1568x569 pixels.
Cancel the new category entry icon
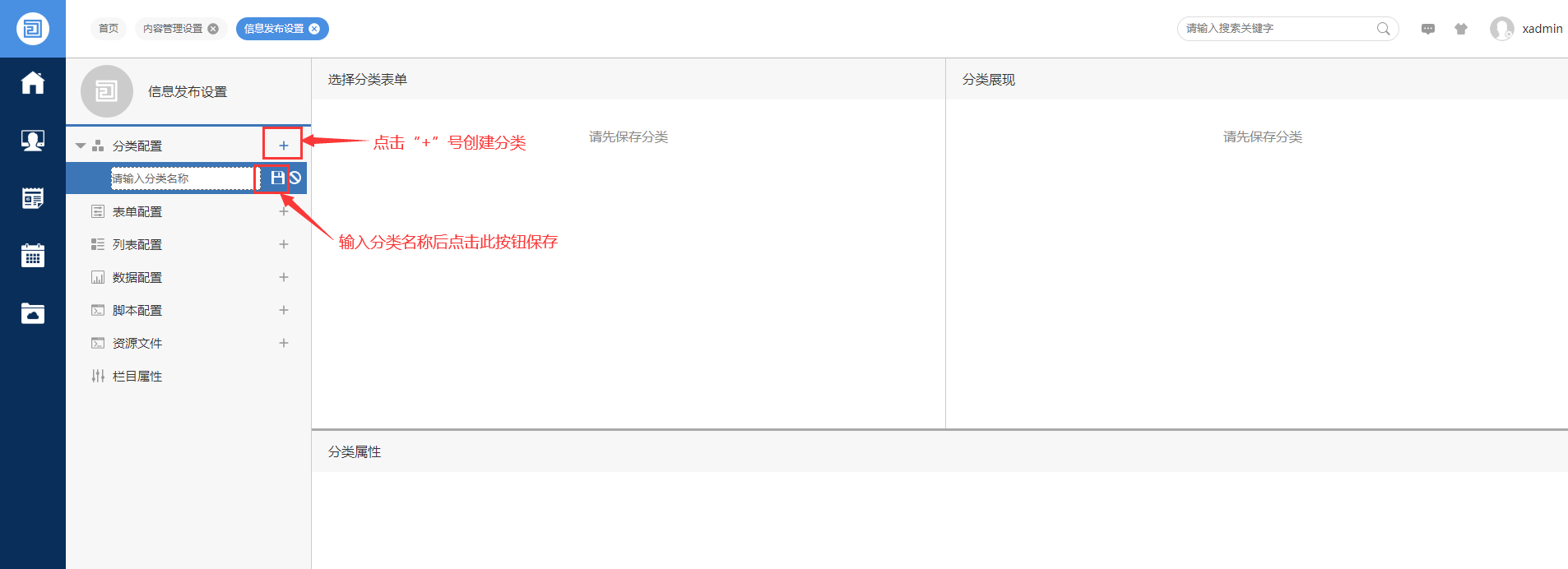point(295,178)
